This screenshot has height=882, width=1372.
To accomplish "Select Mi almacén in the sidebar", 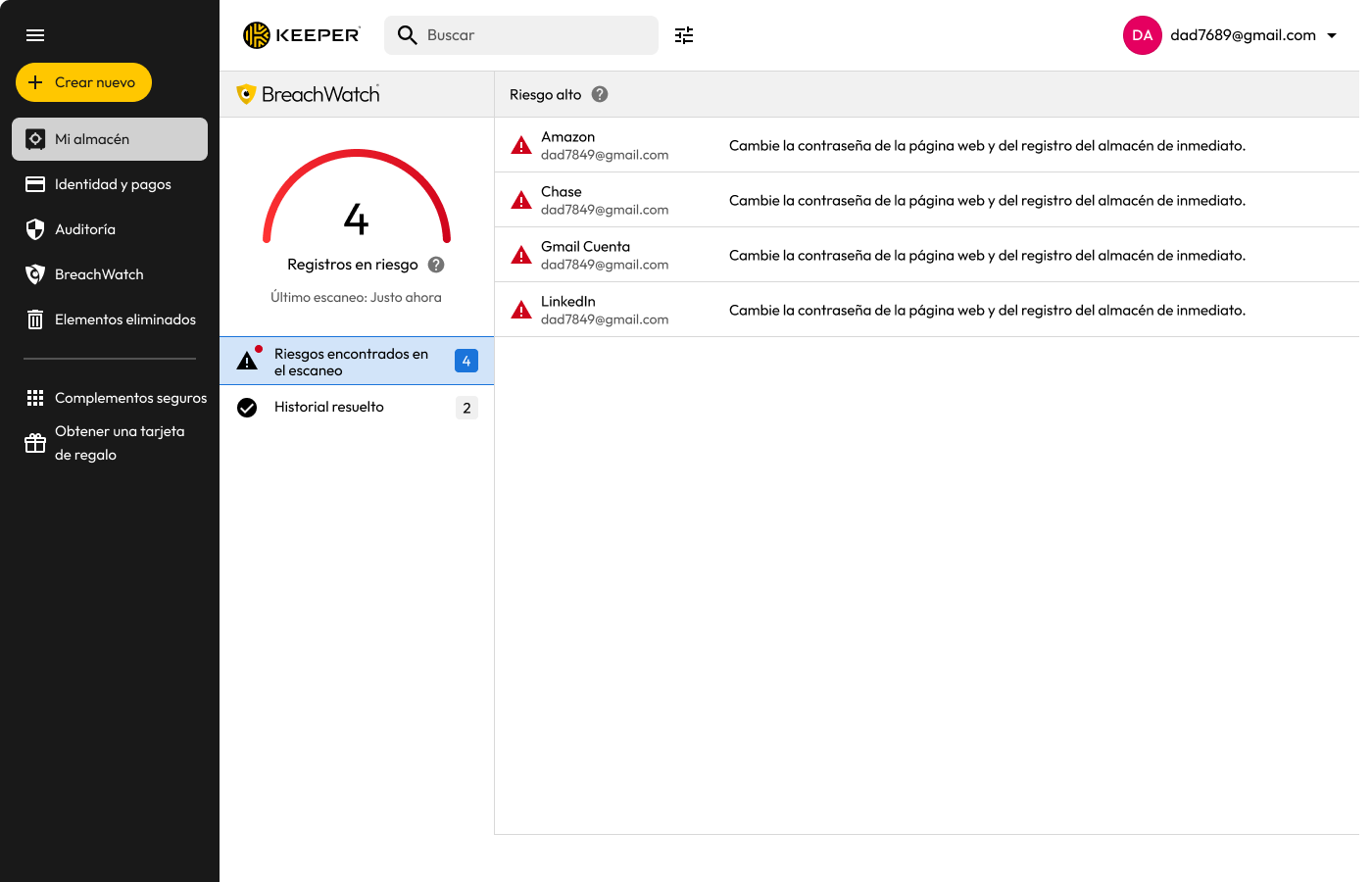I will (x=110, y=139).
